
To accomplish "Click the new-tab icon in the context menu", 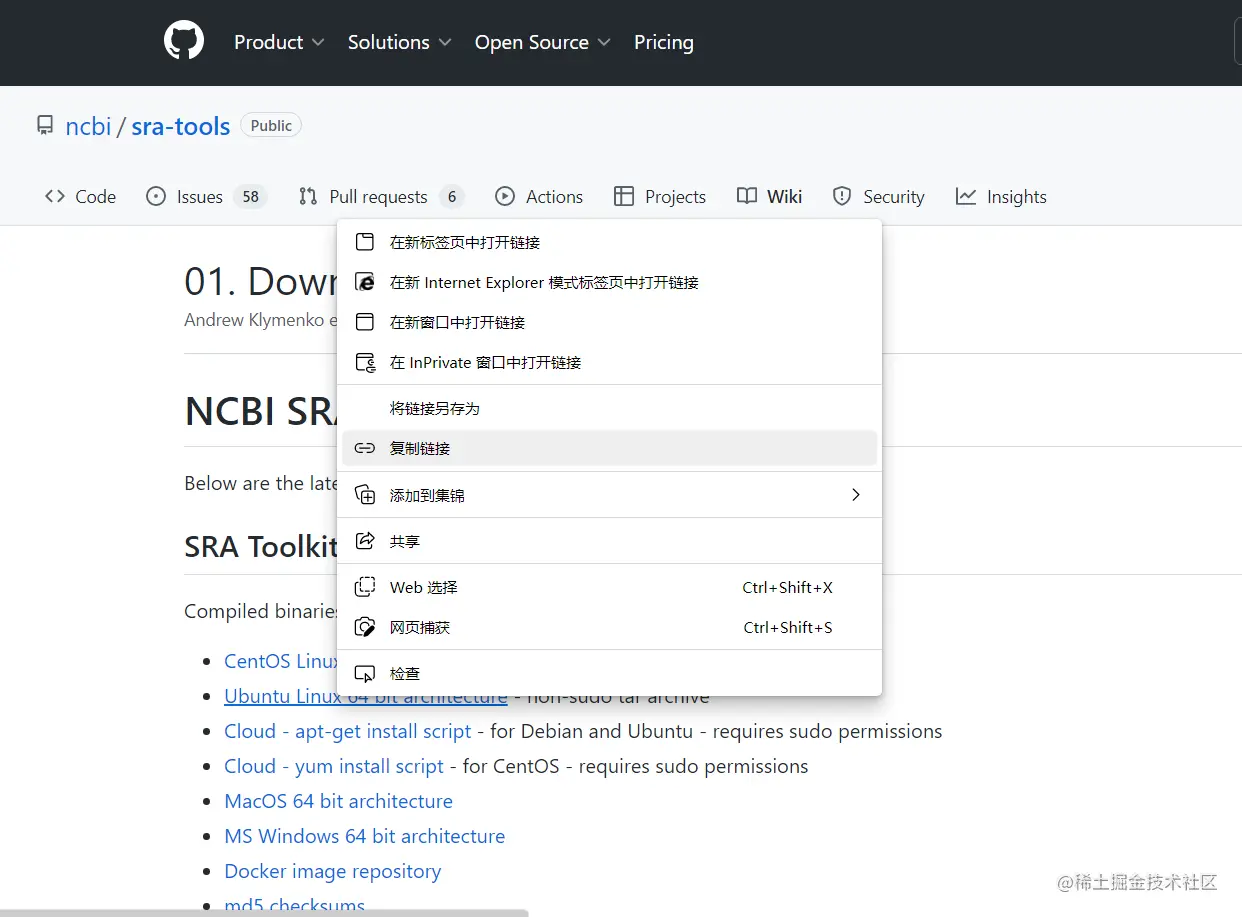I will click(366, 242).
